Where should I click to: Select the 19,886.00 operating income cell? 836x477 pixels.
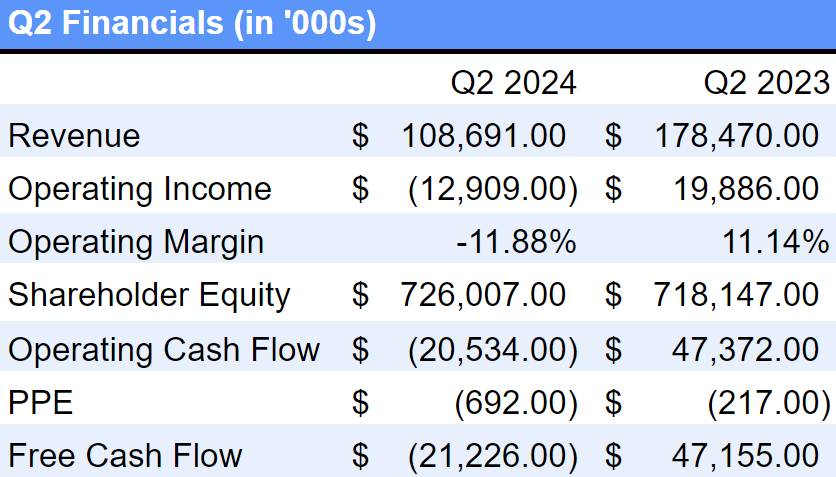[x=748, y=188]
